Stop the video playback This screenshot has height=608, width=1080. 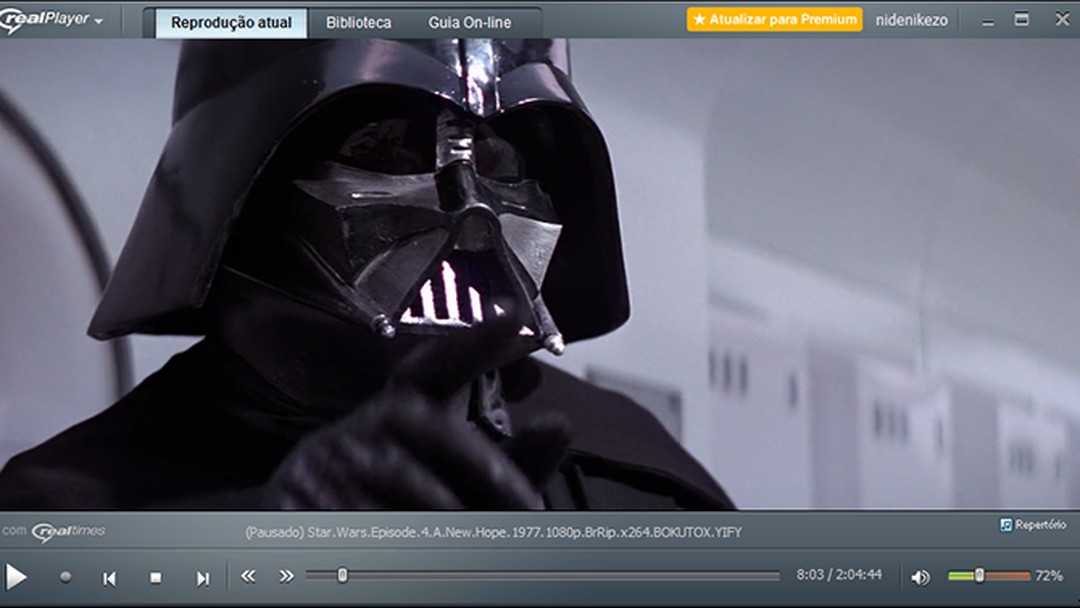pos(155,577)
